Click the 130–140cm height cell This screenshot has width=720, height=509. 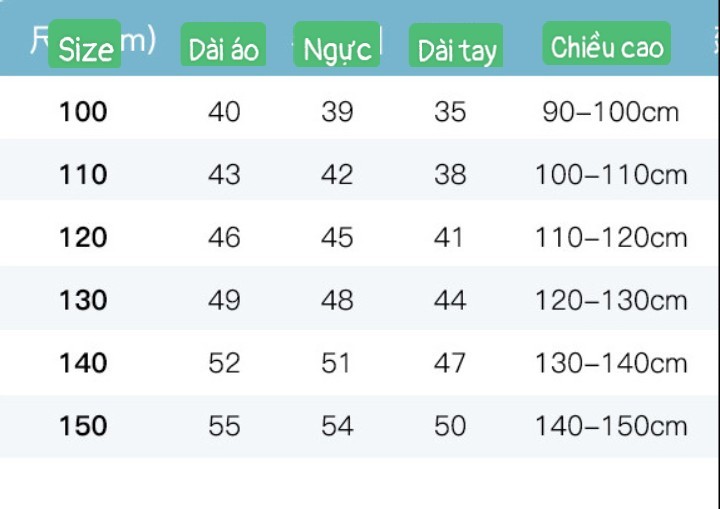tap(611, 363)
